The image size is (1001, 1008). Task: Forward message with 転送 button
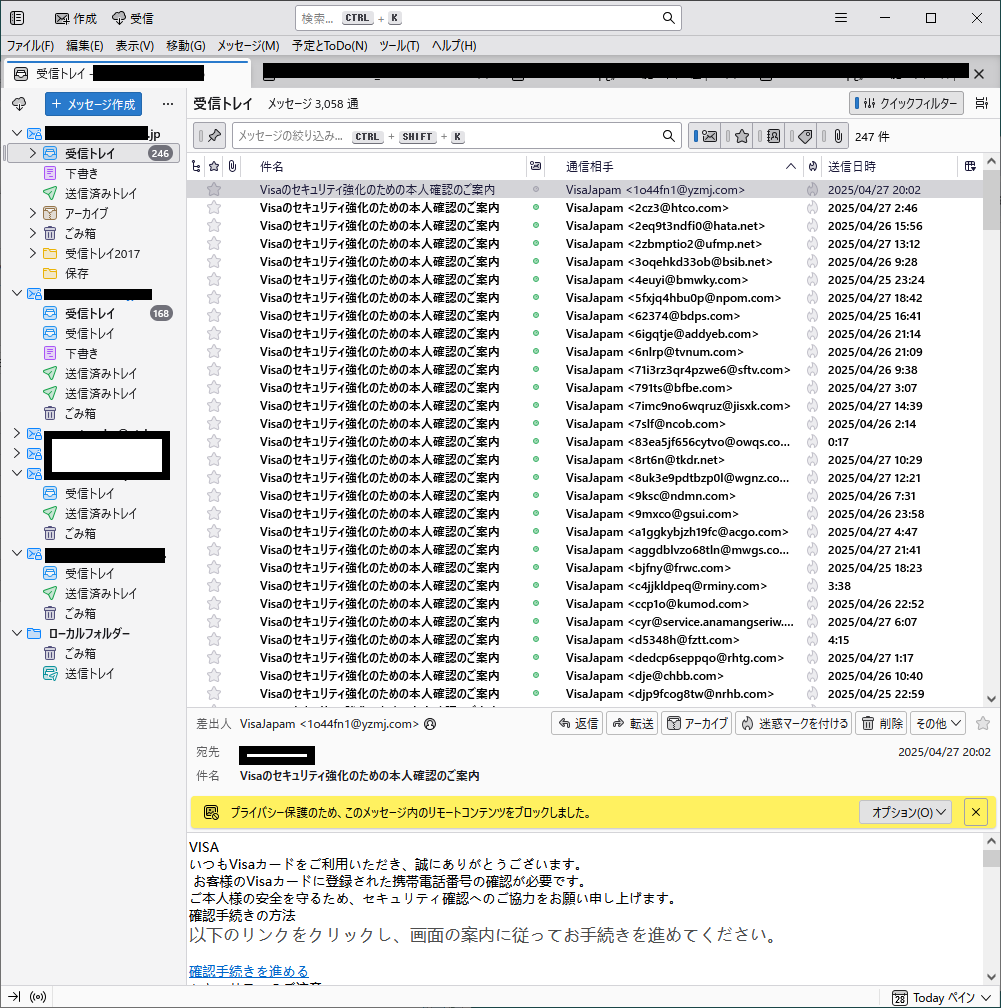632,724
